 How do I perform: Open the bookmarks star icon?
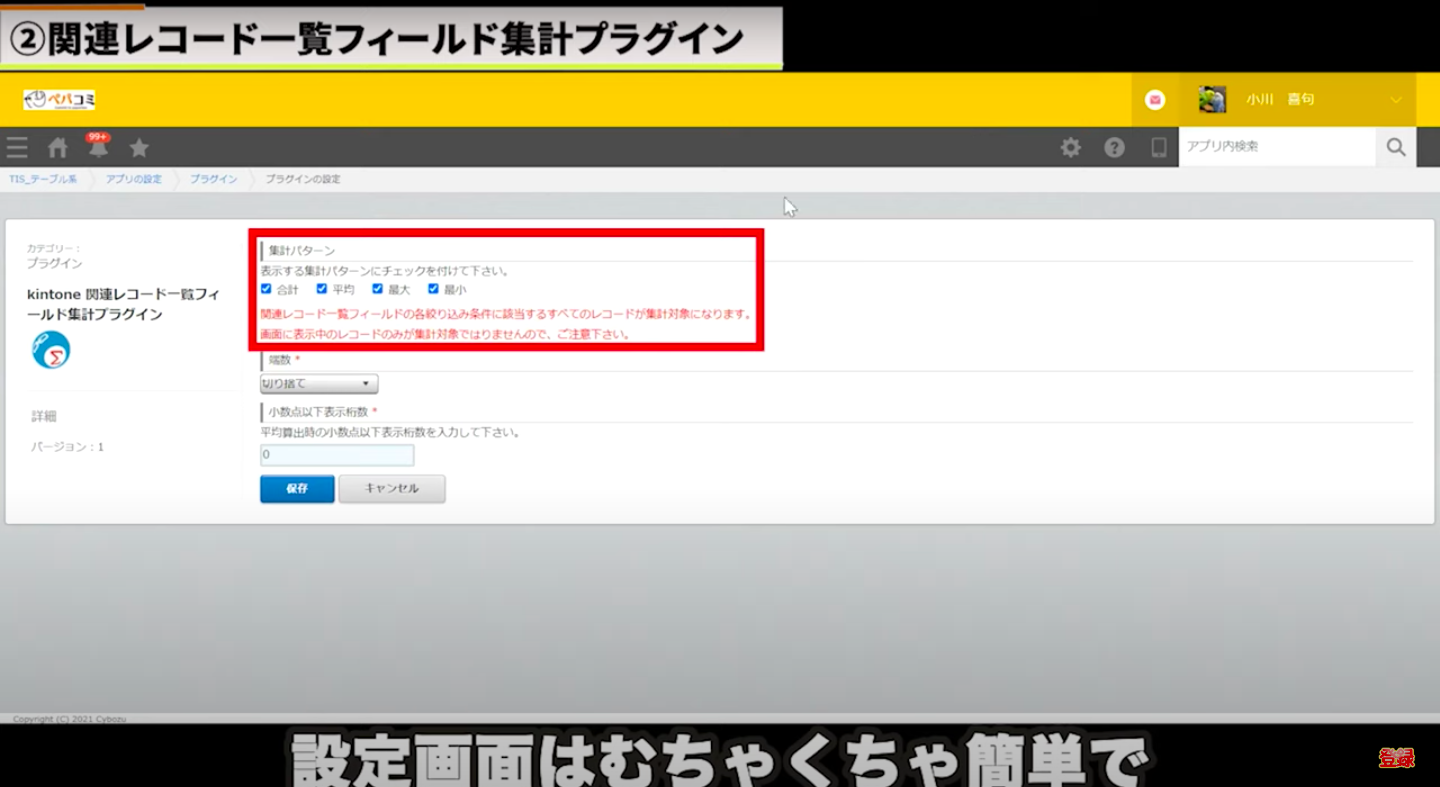coord(139,148)
